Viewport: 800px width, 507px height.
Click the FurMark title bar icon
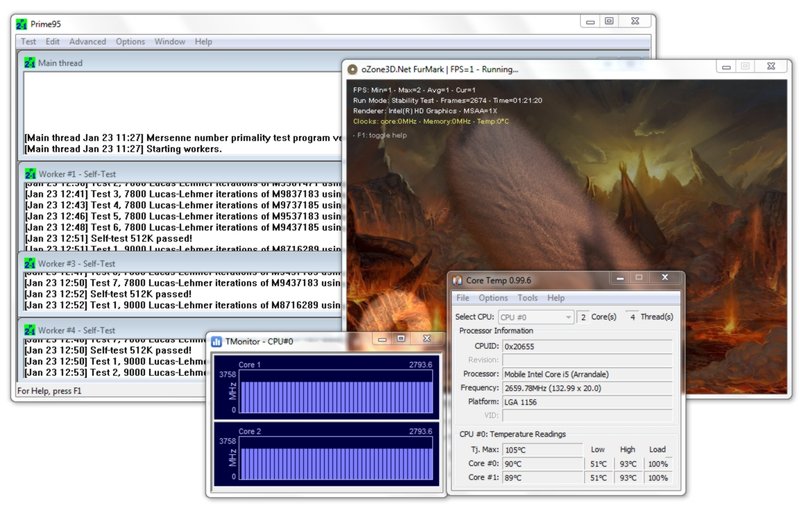coord(351,69)
